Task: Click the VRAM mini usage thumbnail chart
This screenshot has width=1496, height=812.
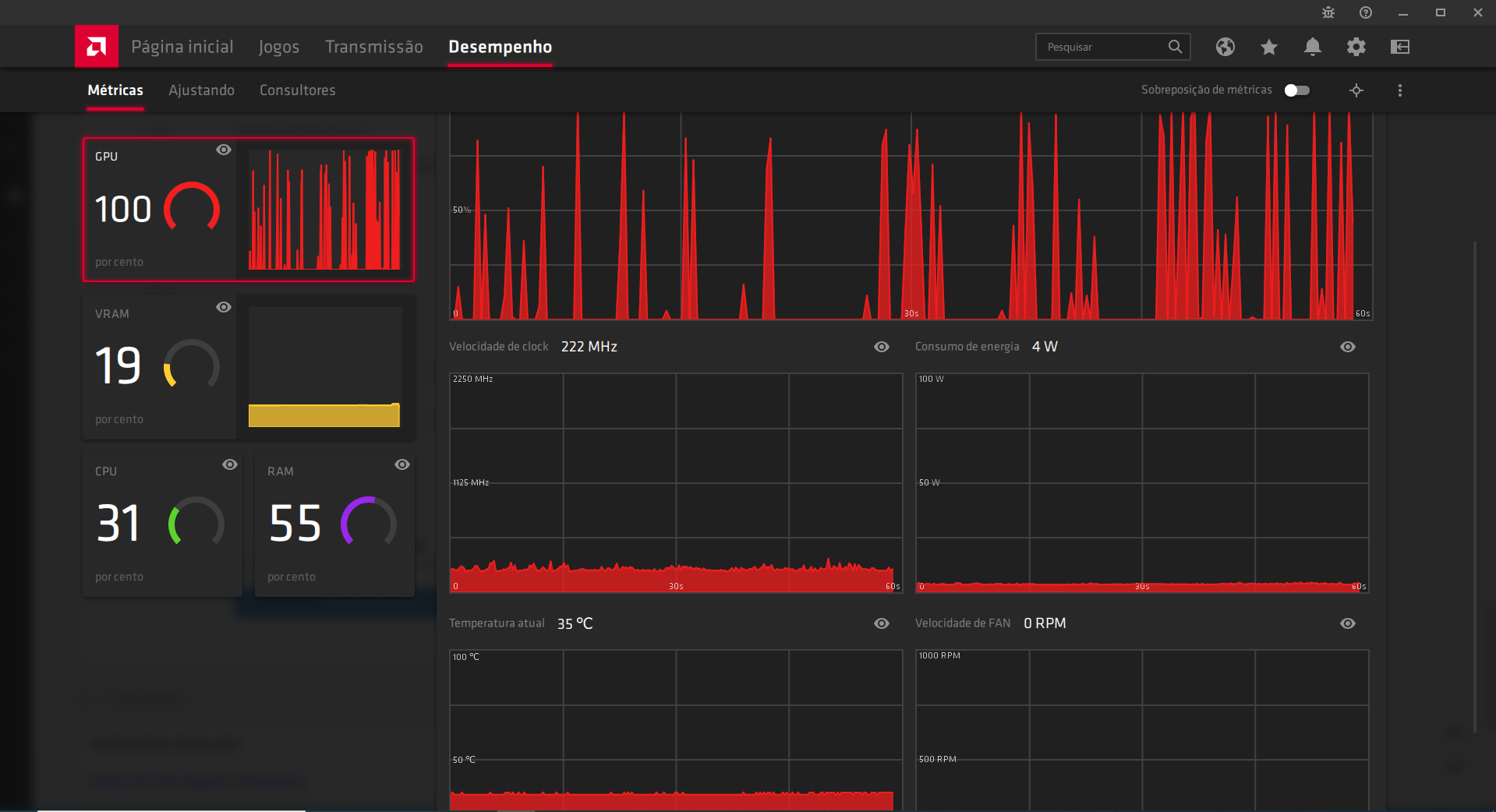Action: [x=324, y=367]
